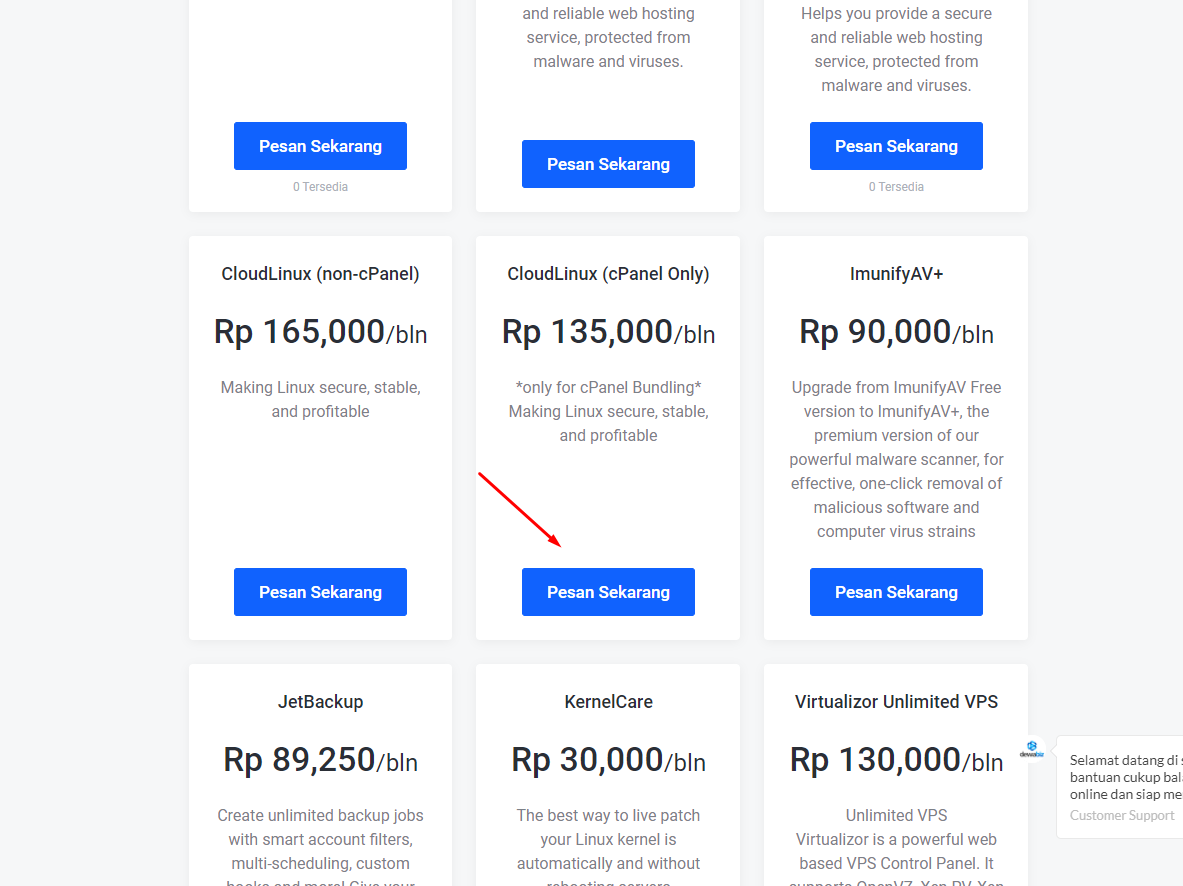Select the Rp 90,000/bln price
The image size is (1183, 886).
tap(896, 332)
